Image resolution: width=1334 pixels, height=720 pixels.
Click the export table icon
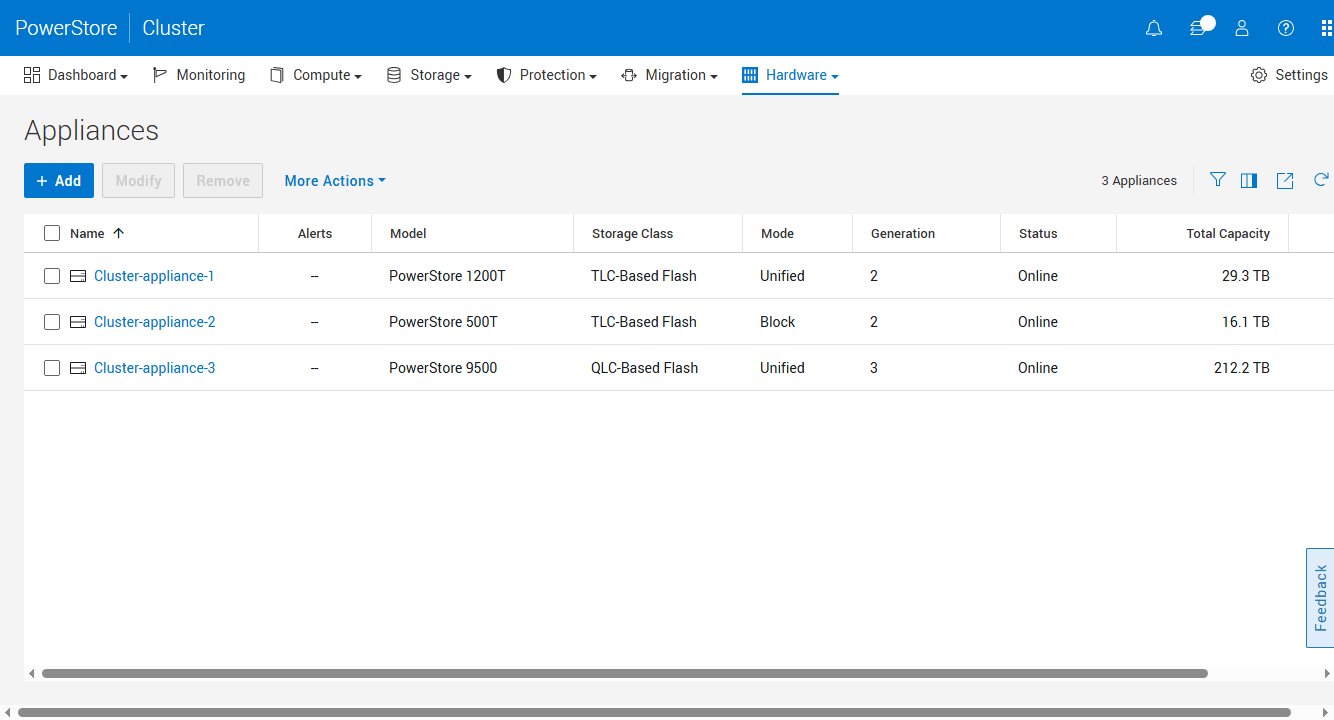tap(1285, 180)
